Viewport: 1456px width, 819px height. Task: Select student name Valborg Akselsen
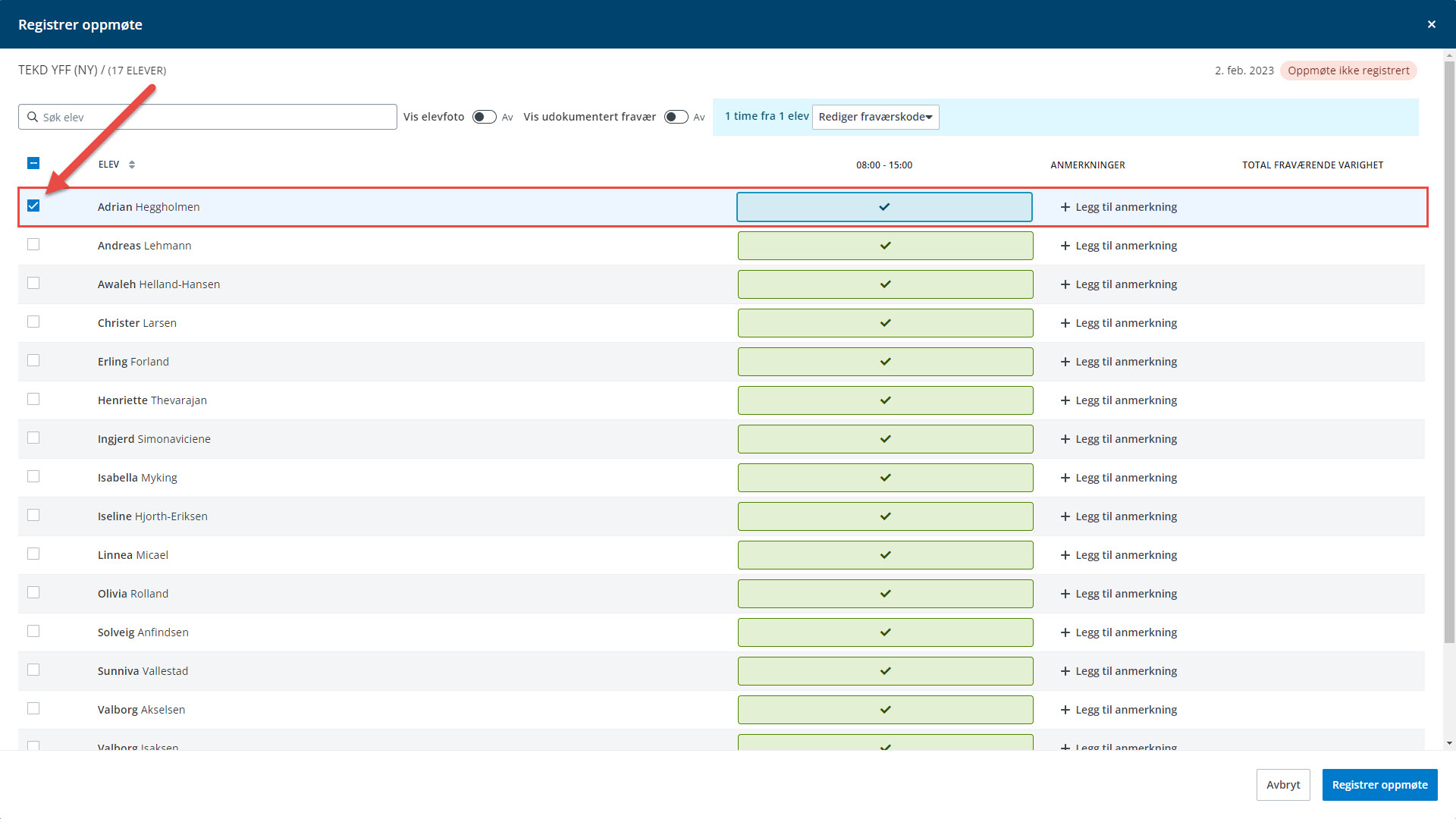click(141, 710)
